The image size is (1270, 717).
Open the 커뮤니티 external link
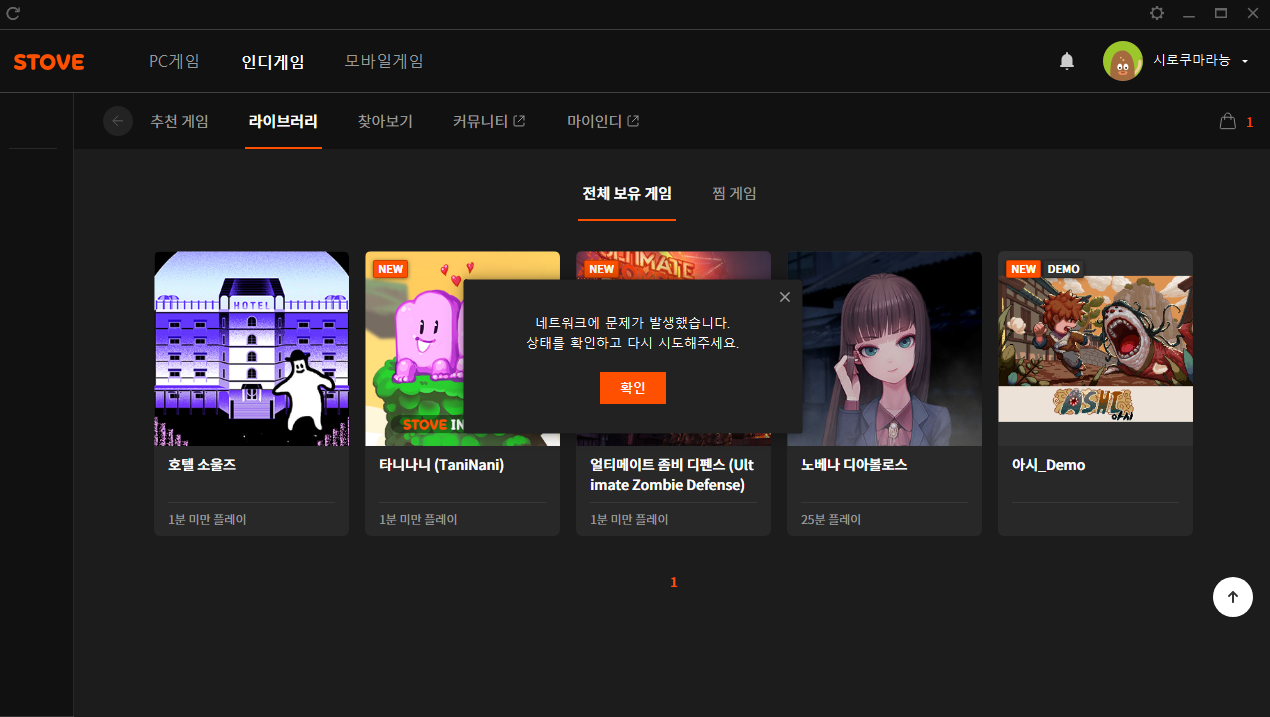pos(488,121)
